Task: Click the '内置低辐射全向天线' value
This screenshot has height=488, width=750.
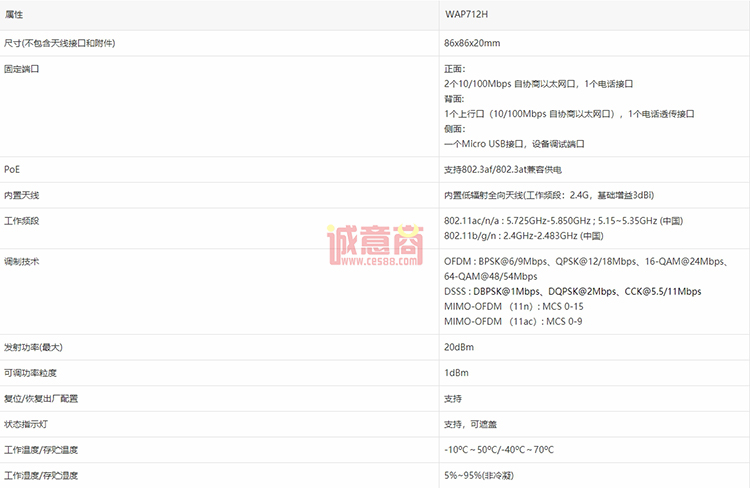Action: [x=549, y=195]
